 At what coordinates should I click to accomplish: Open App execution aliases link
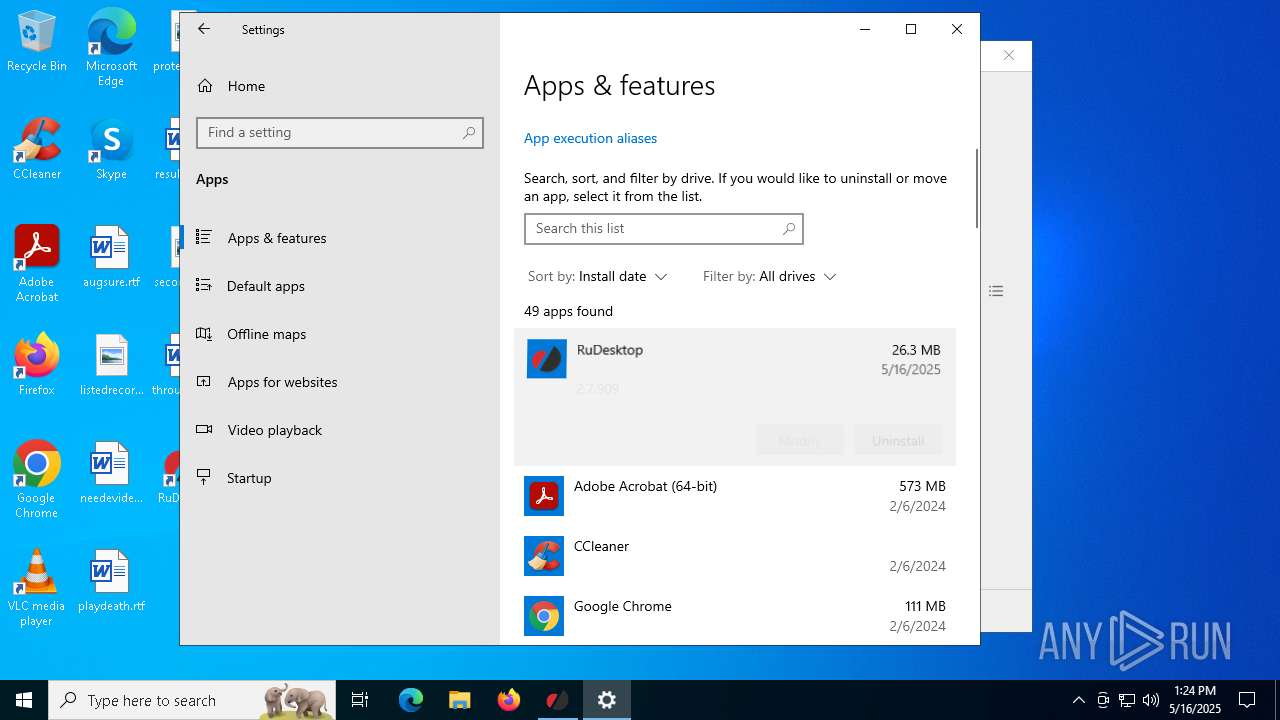tap(590, 138)
